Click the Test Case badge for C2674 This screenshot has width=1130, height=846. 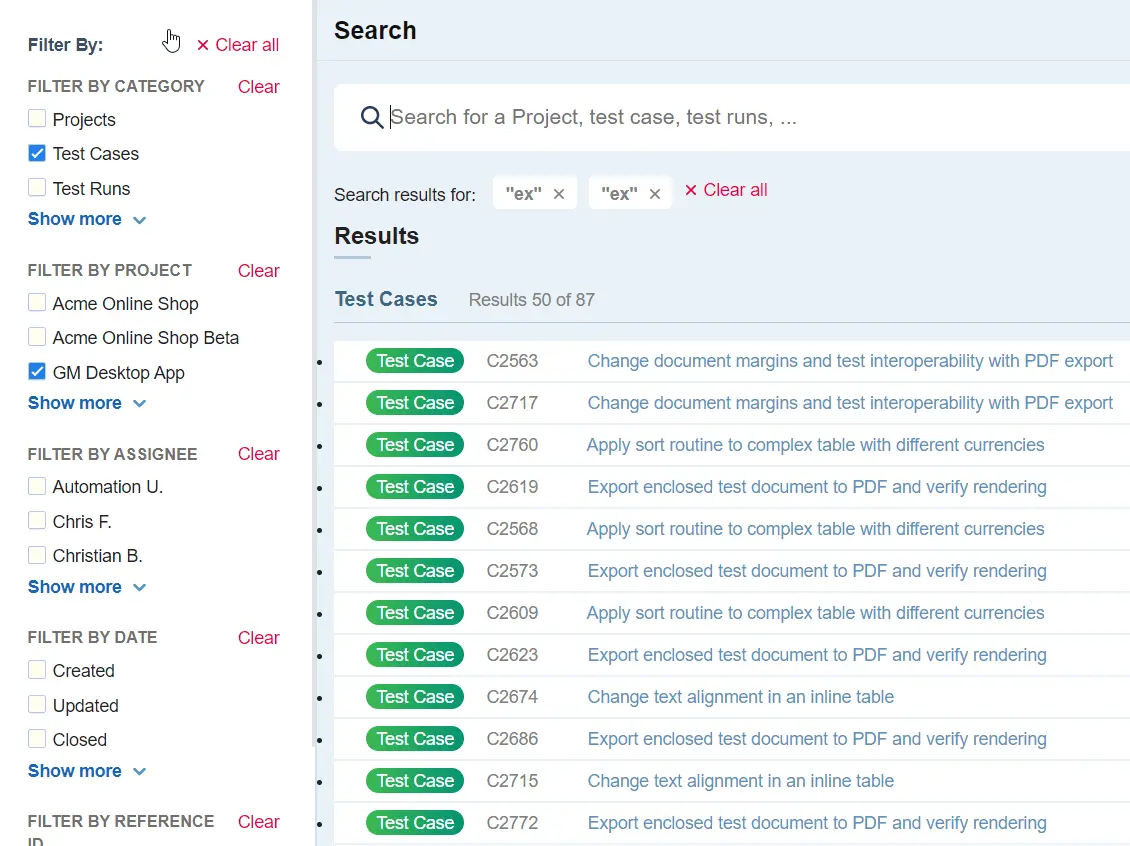pos(415,697)
